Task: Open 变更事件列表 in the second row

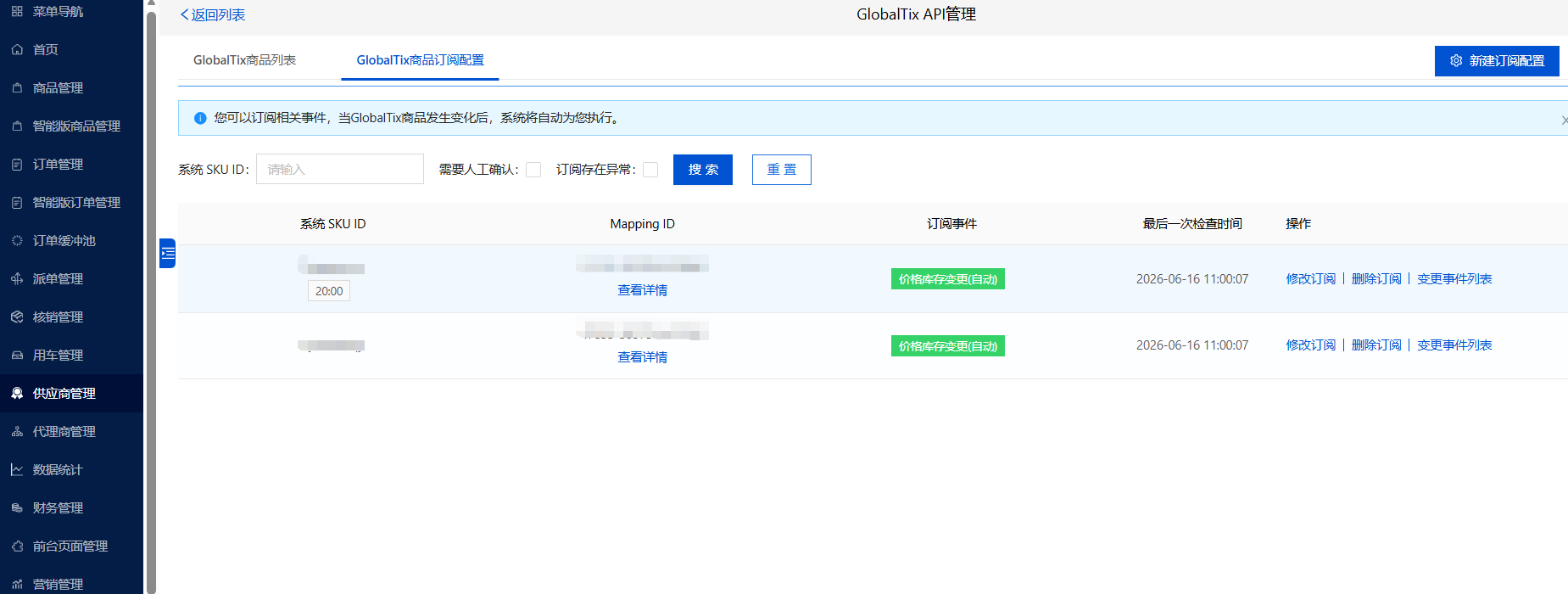Action: [x=1454, y=345]
